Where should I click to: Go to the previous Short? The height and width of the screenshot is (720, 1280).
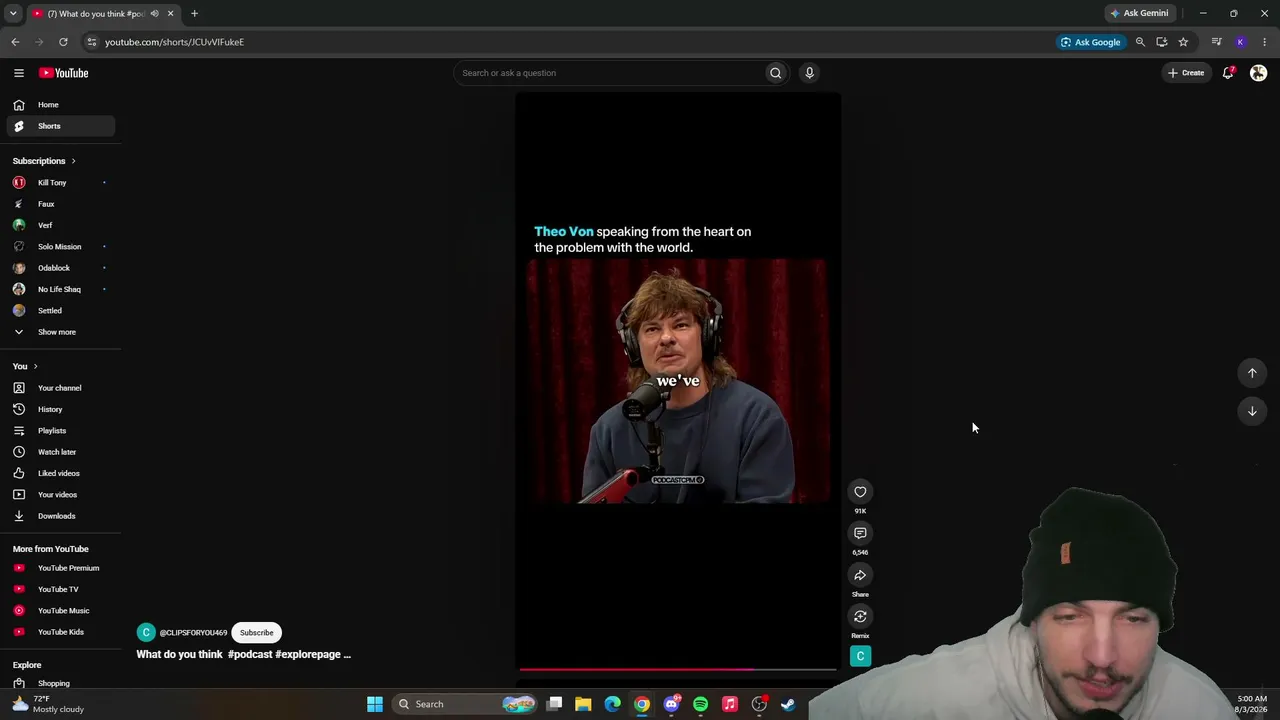tap(1252, 373)
